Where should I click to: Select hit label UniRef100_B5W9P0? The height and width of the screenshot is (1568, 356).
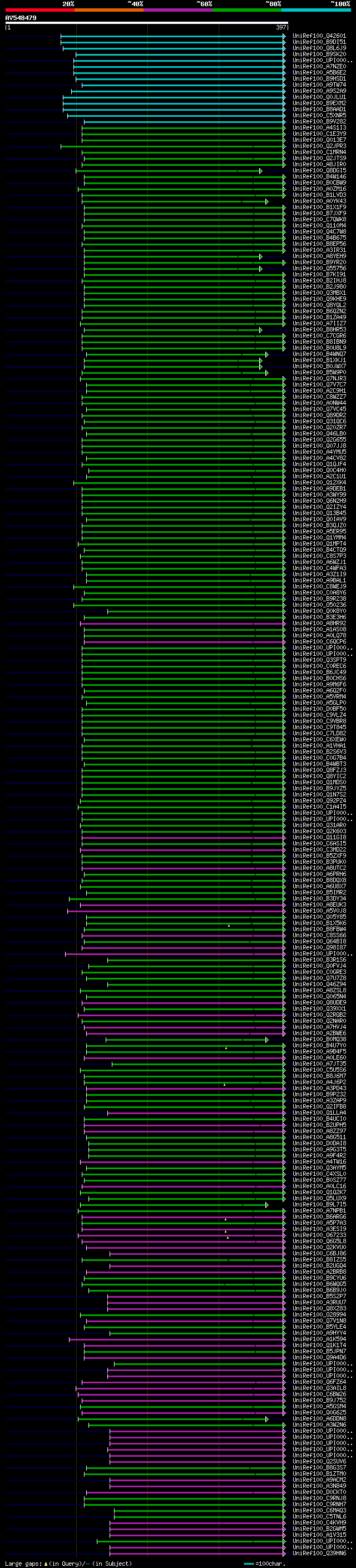tap(319, 372)
